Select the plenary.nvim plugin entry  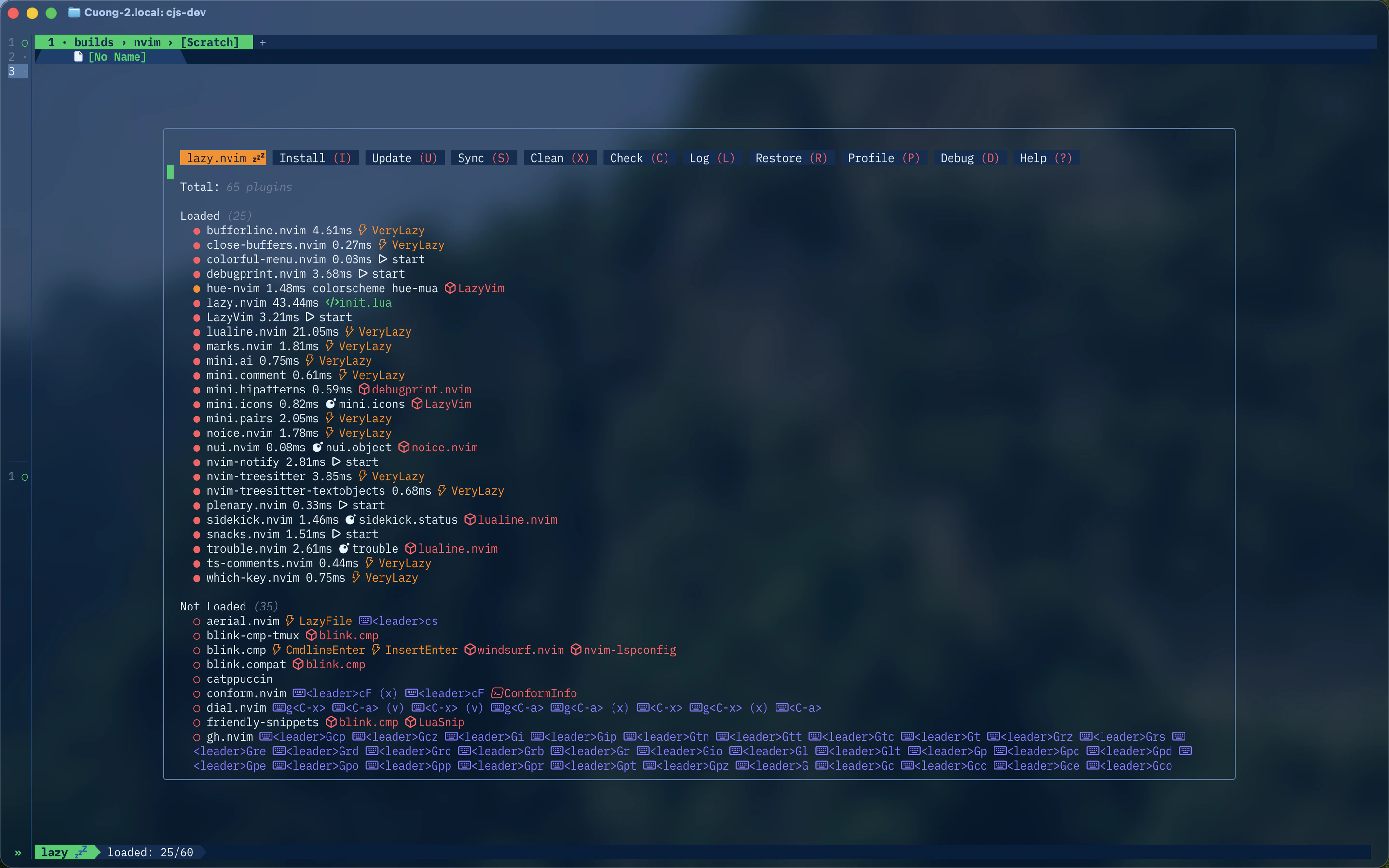[289, 506]
